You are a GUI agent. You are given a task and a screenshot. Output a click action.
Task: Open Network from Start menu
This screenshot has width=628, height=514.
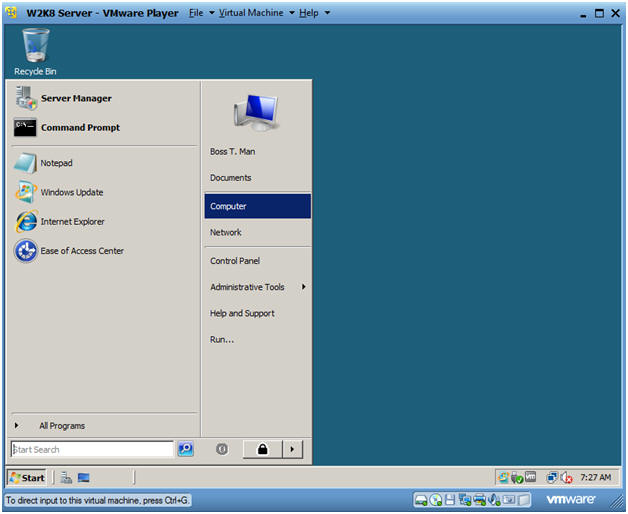click(x=225, y=232)
